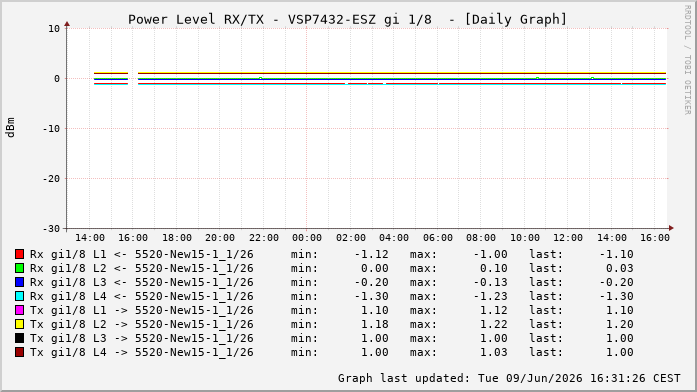Click the Rx L1 last value -1.10
Viewport: 697px width, 392px height.
[x=616, y=255]
